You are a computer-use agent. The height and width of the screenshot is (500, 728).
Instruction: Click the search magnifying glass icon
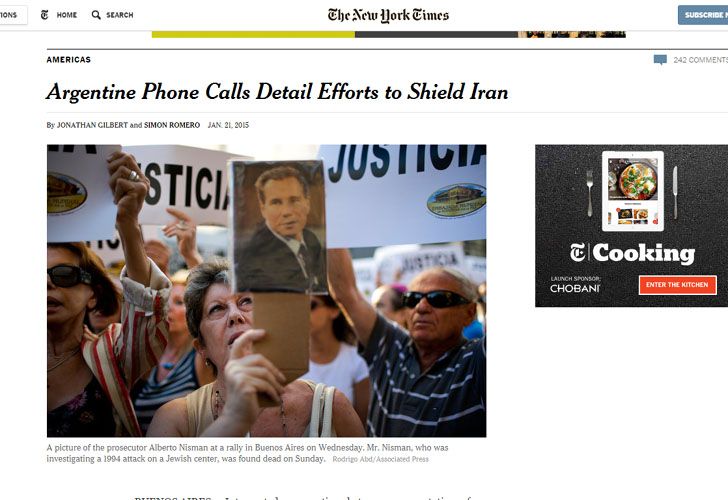tap(96, 15)
